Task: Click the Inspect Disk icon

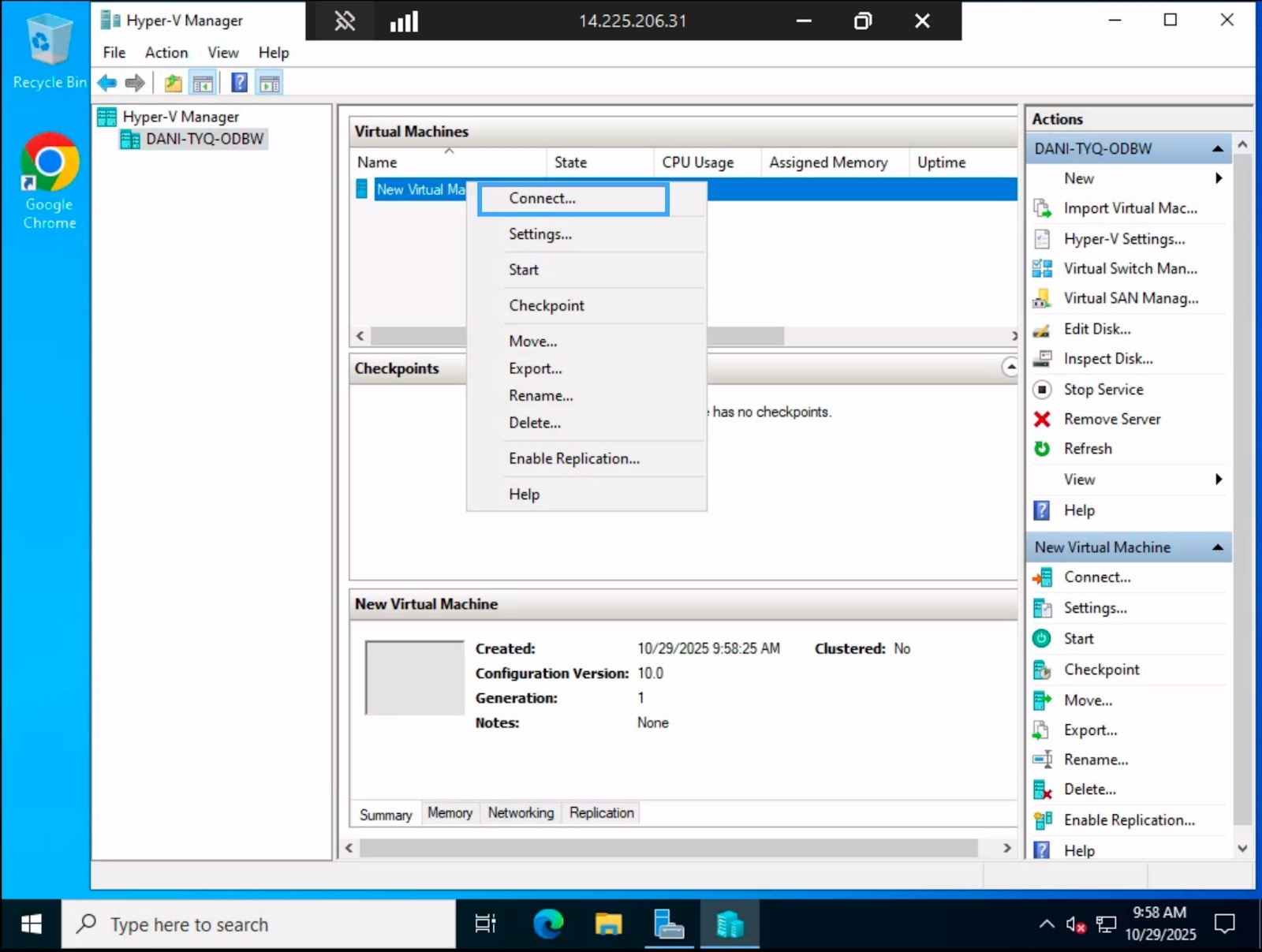Action: 1042,358
